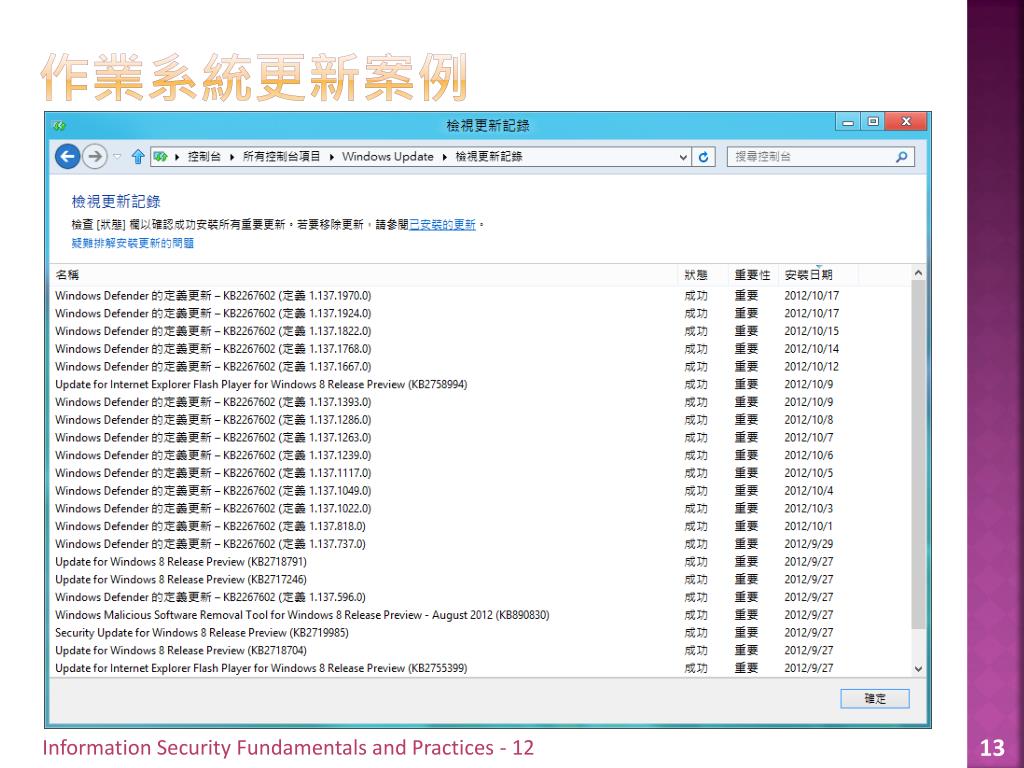The image size is (1024, 768).
Task: Open the recent locations dropdown arrow
Action: click(x=117, y=157)
